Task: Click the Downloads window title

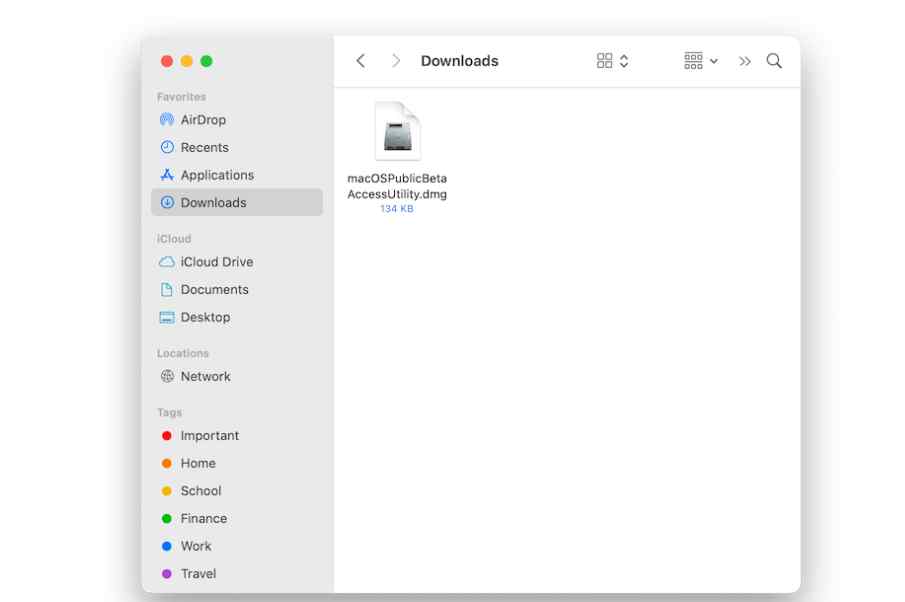Action: click(459, 61)
